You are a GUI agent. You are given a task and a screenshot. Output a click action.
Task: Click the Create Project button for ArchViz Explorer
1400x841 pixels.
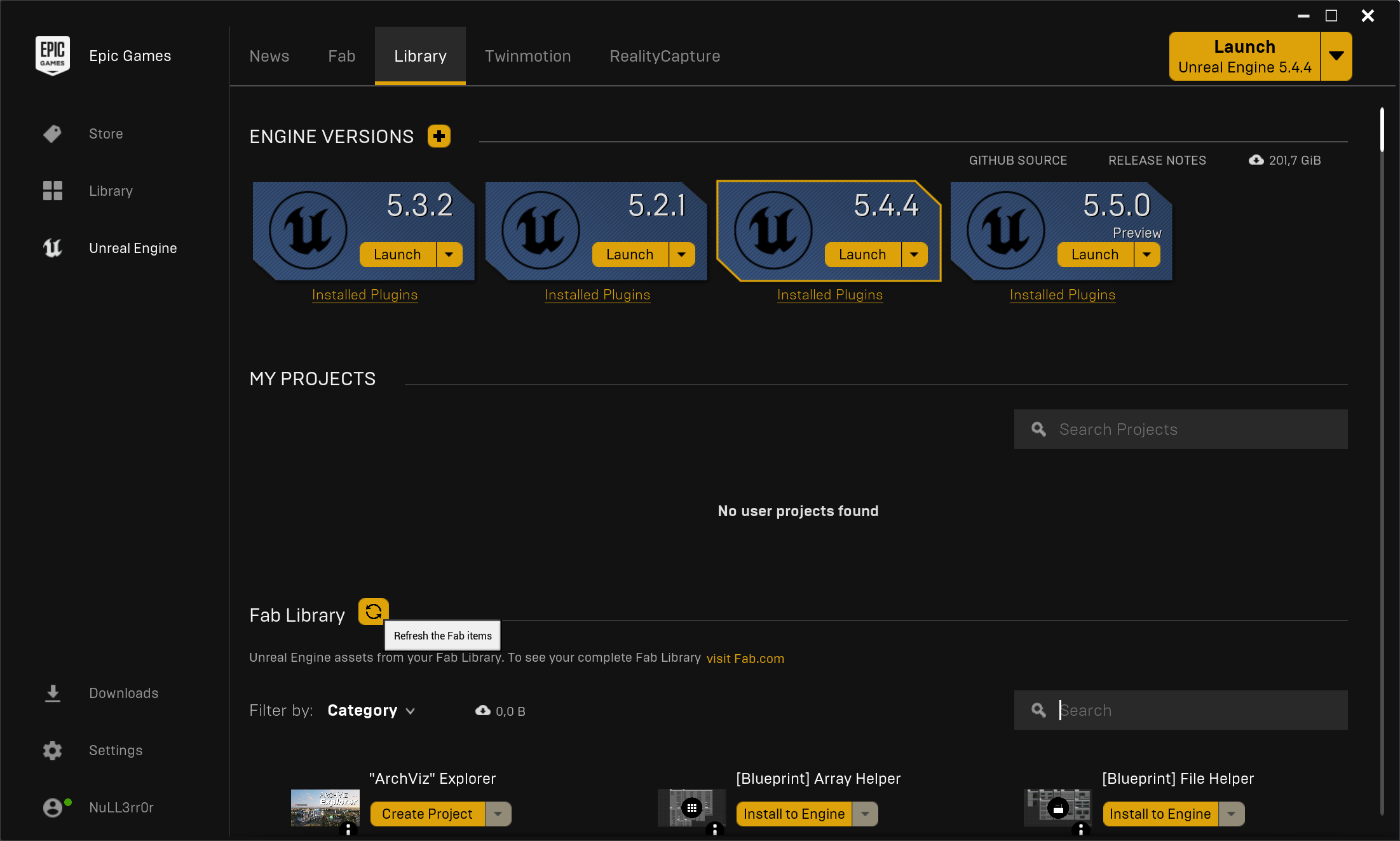point(427,814)
